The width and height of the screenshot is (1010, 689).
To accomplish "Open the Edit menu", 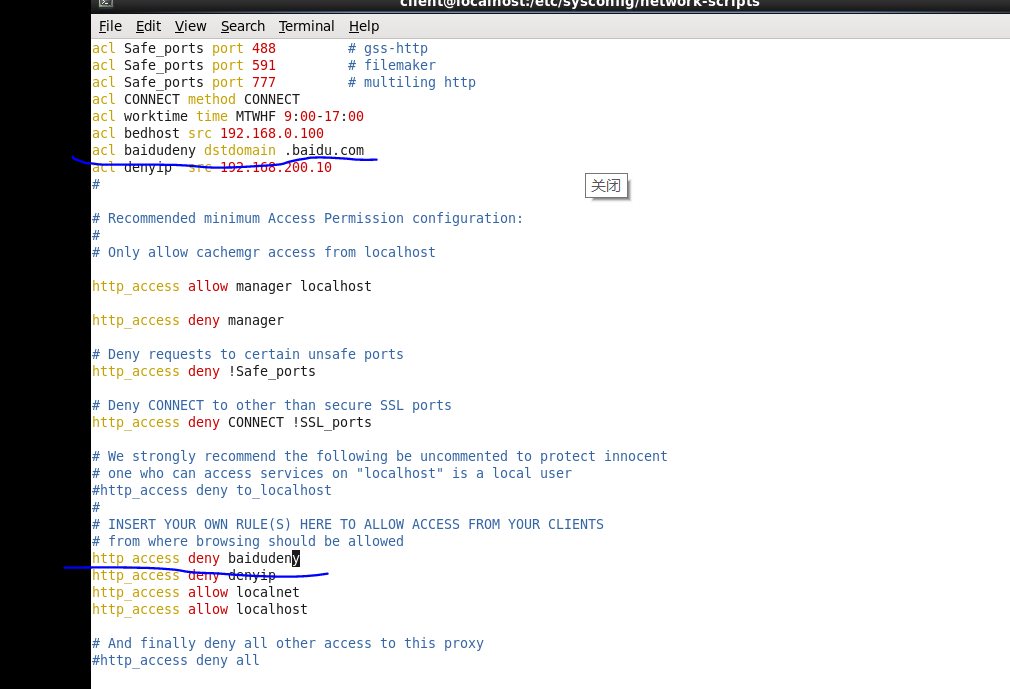I will point(148,26).
